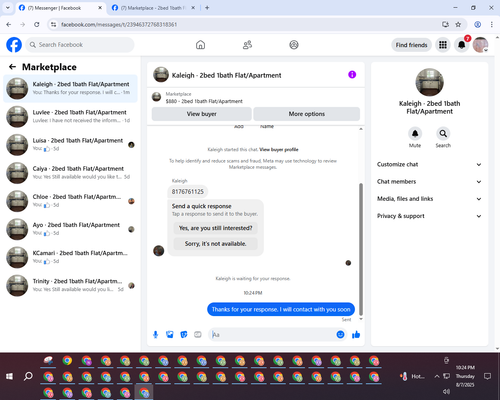The width and height of the screenshot is (500, 400).
Task: Click the Find friends button
Action: pyautogui.click(x=411, y=45)
